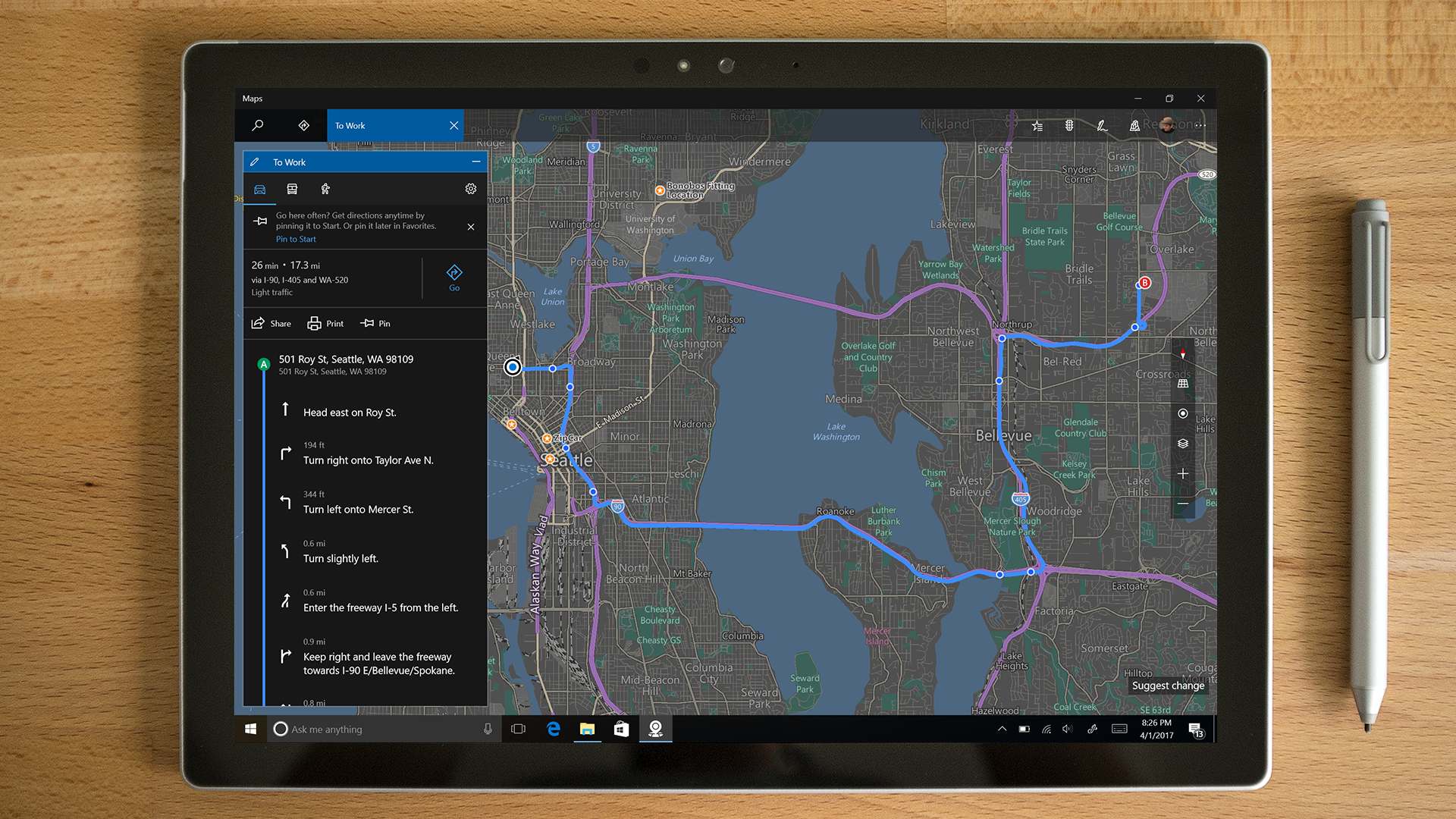Viewport: 1456px width, 819px height.
Task: Select step Head east on Roy St.
Action: [350, 413]
